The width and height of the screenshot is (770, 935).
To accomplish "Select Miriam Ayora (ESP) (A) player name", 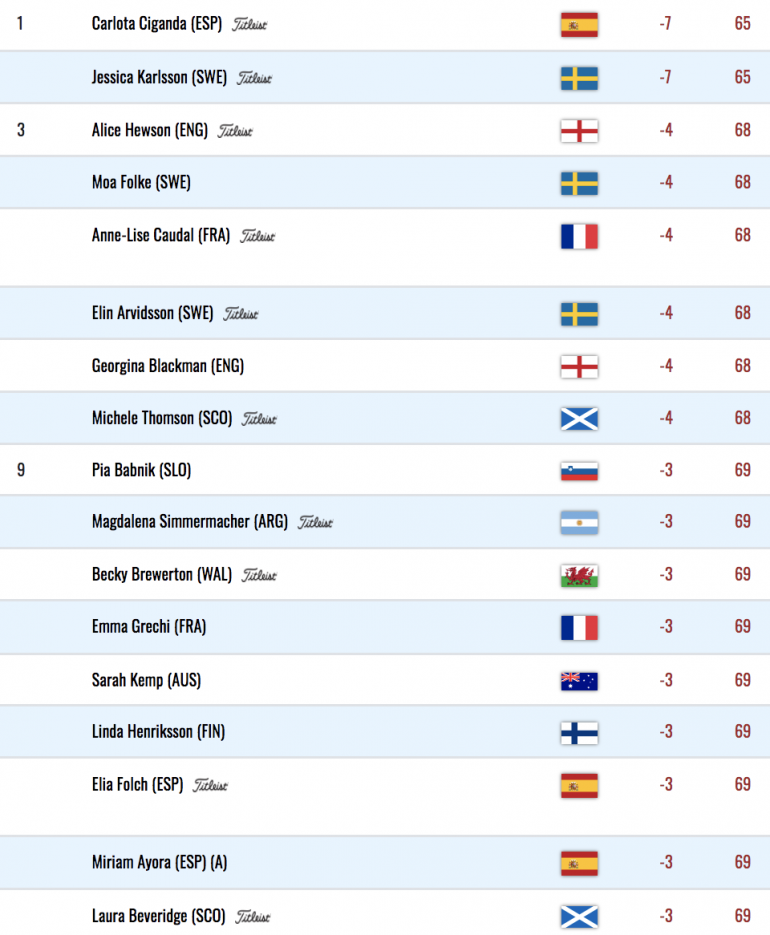I will point(159,862).
